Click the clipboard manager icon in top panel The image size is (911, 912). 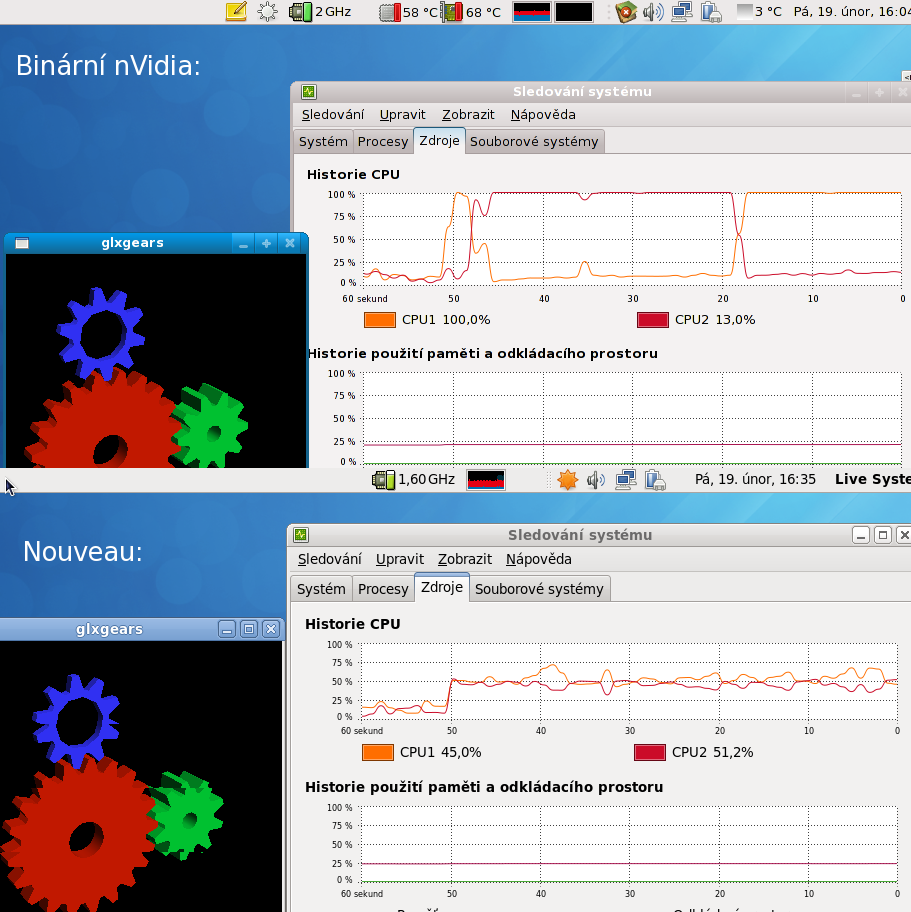[711, 12]
